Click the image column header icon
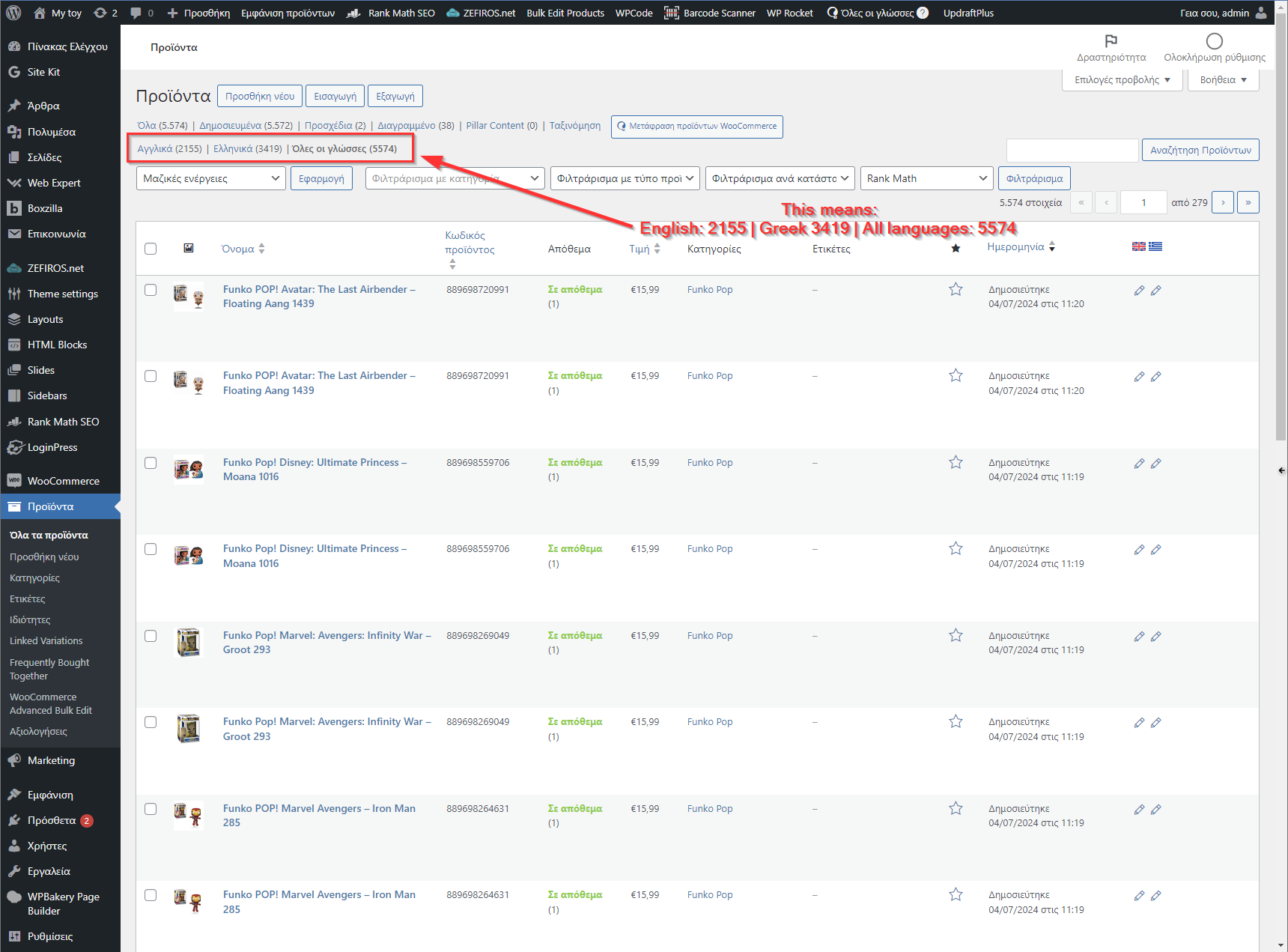Viewport: 1288px width, 952px height. click(x=189, y=248)
